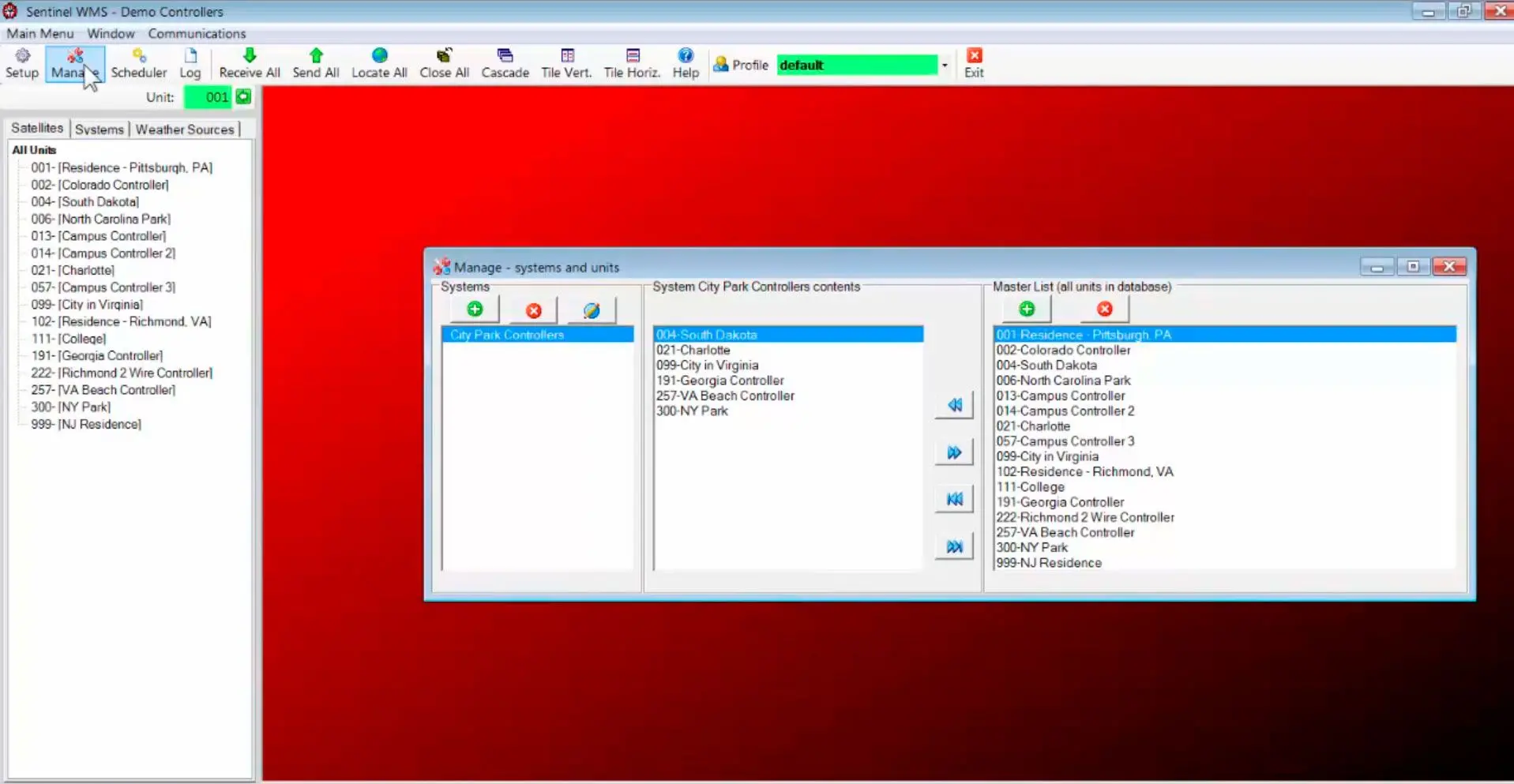
Task: Add new unit to Master List
Action: point(1026,309)
